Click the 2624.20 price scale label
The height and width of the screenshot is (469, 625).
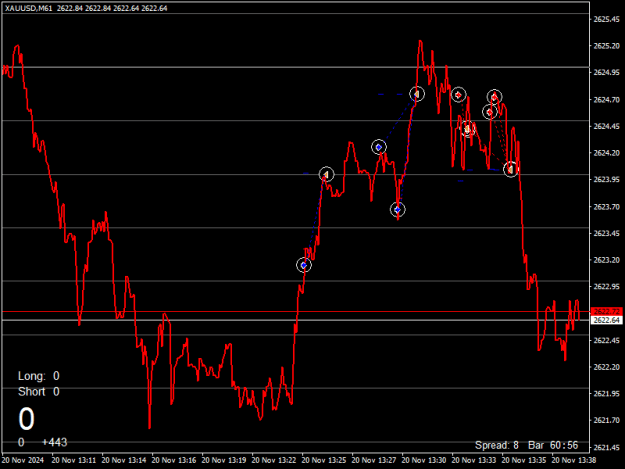pos(606,153)
